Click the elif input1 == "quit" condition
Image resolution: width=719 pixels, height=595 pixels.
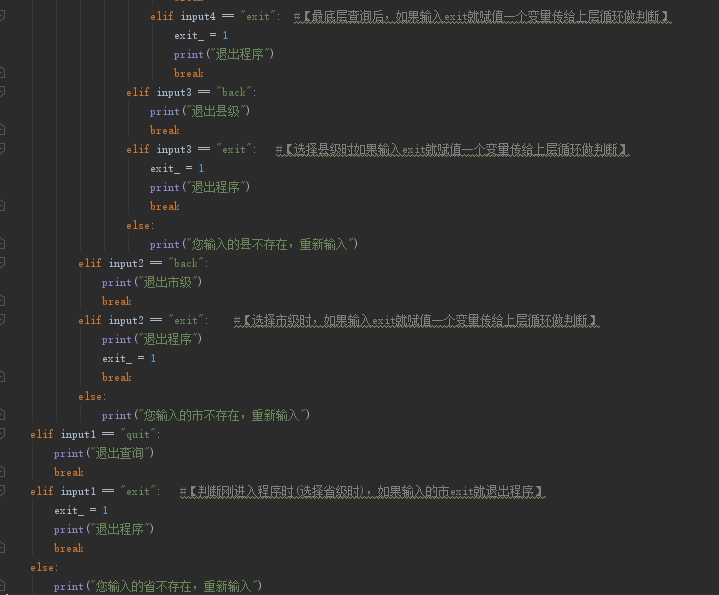pos(95,434)
